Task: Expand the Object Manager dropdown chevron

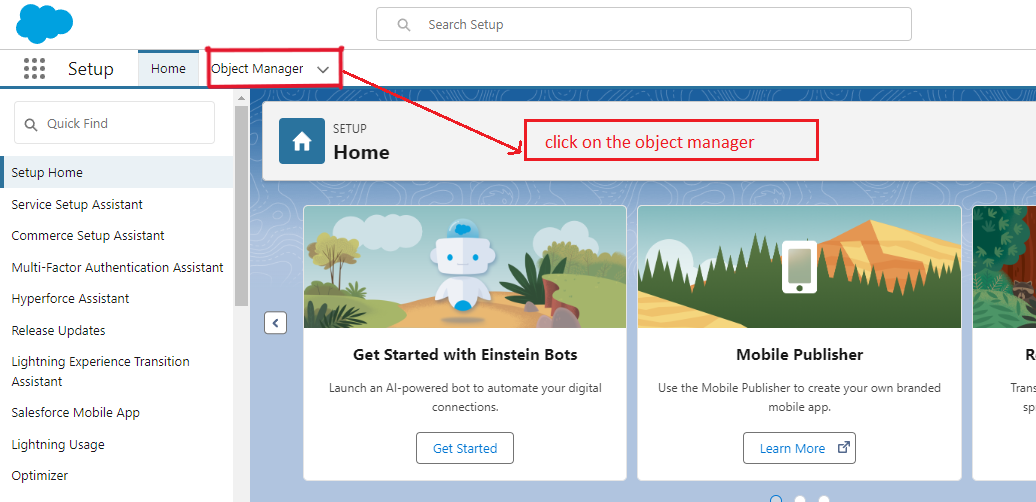Action: point(323,69)
